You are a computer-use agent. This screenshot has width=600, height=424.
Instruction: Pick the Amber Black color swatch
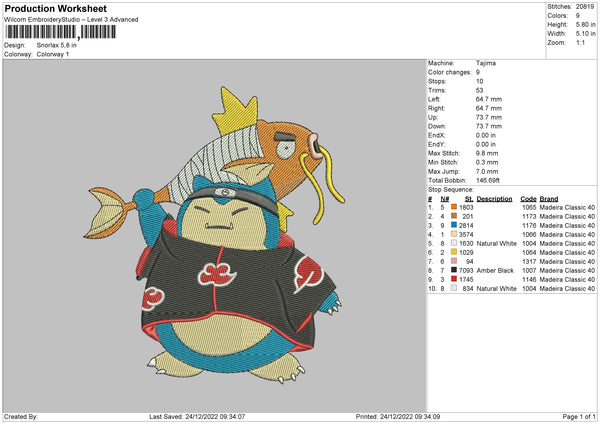coord(452,270)
